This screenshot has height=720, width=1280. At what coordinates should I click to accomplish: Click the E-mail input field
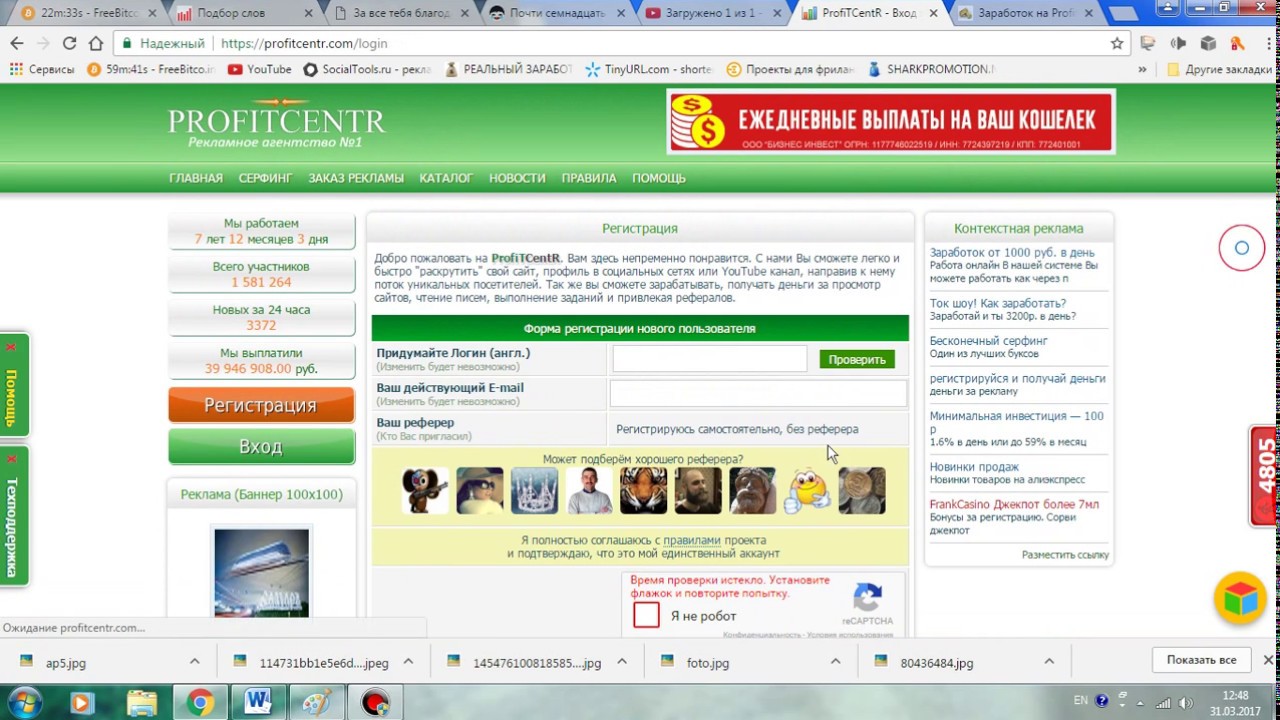758,393
